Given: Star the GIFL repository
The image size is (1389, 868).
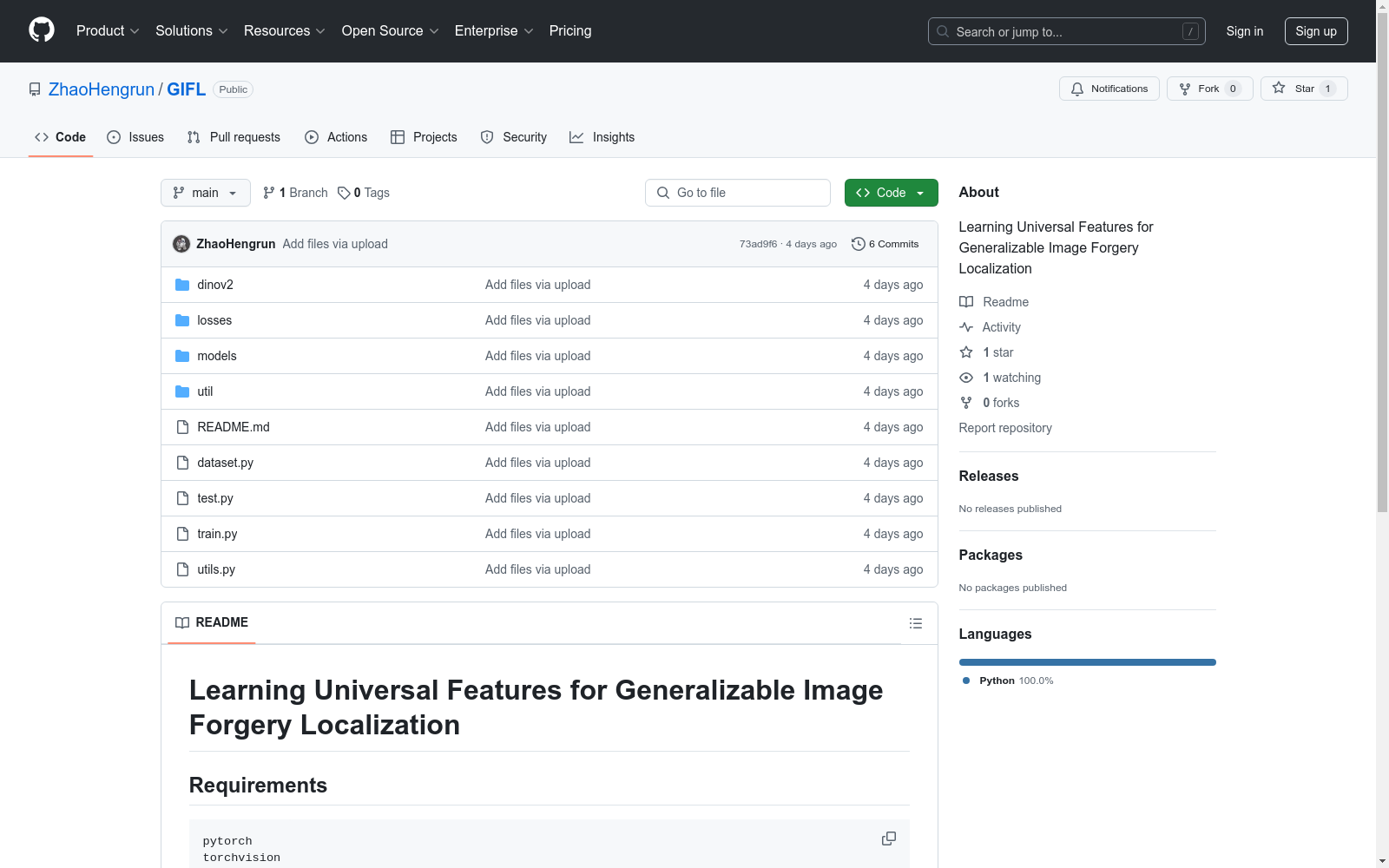Looking at the screenshot, I should click(1304, 89).
